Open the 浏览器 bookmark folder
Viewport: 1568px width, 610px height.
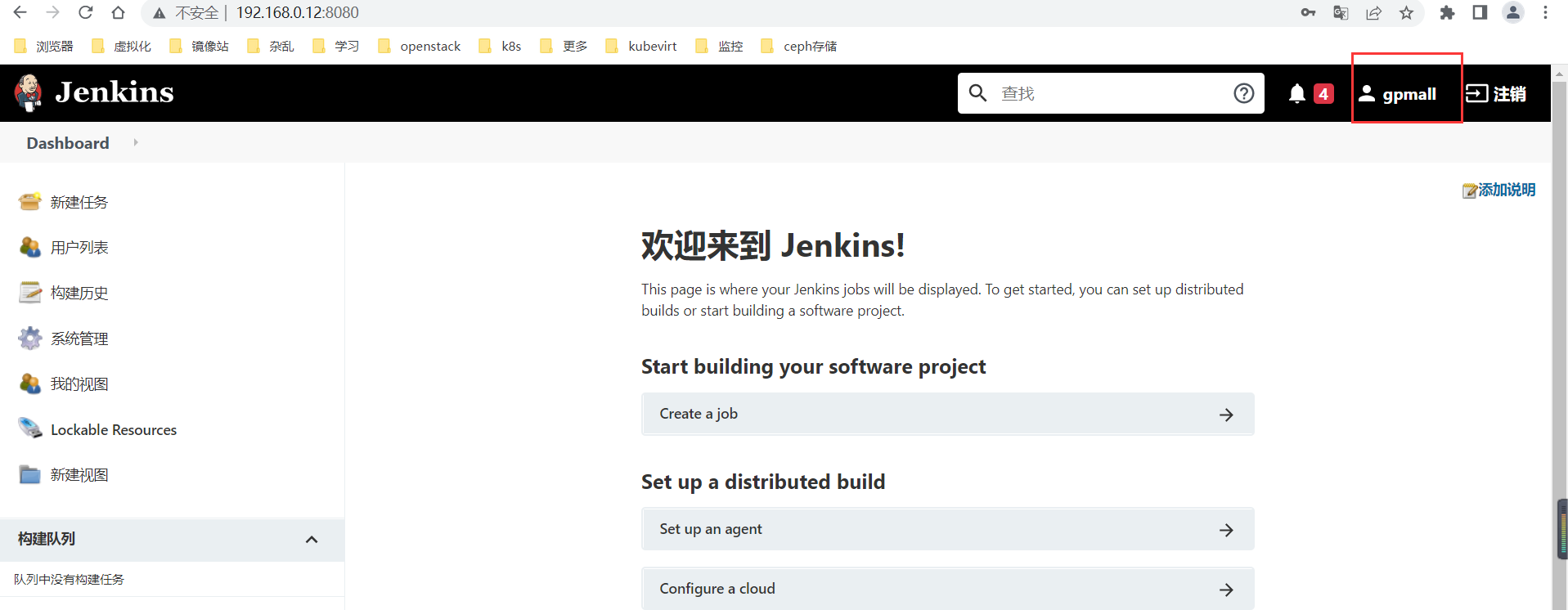(x=44, y=46)
